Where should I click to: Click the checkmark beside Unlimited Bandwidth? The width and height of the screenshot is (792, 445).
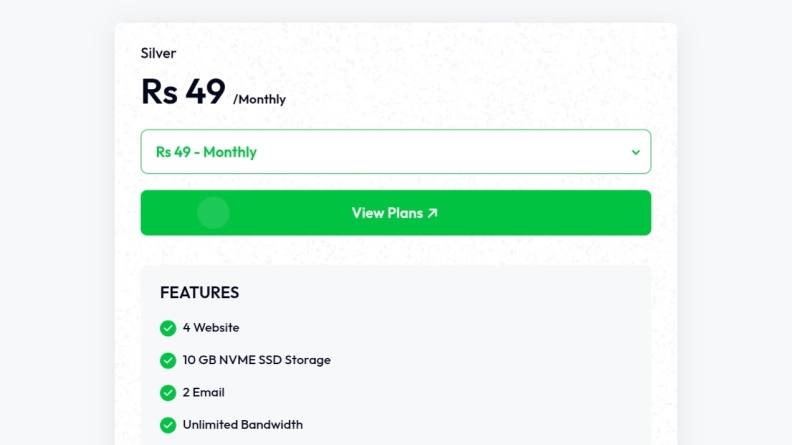168,425
